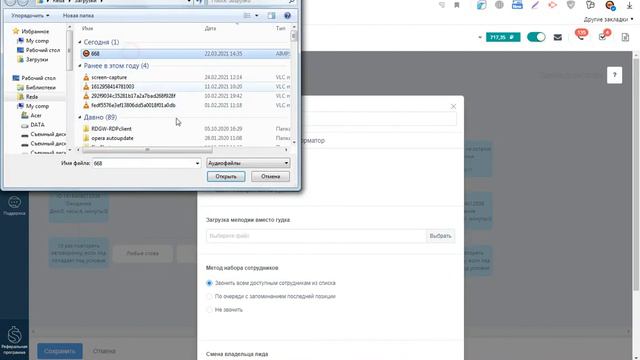Open the help icon in the file dialog toolbar
The width and height of the screenshot is (640, 360).
pyautogui.click(x=287, y=16)
